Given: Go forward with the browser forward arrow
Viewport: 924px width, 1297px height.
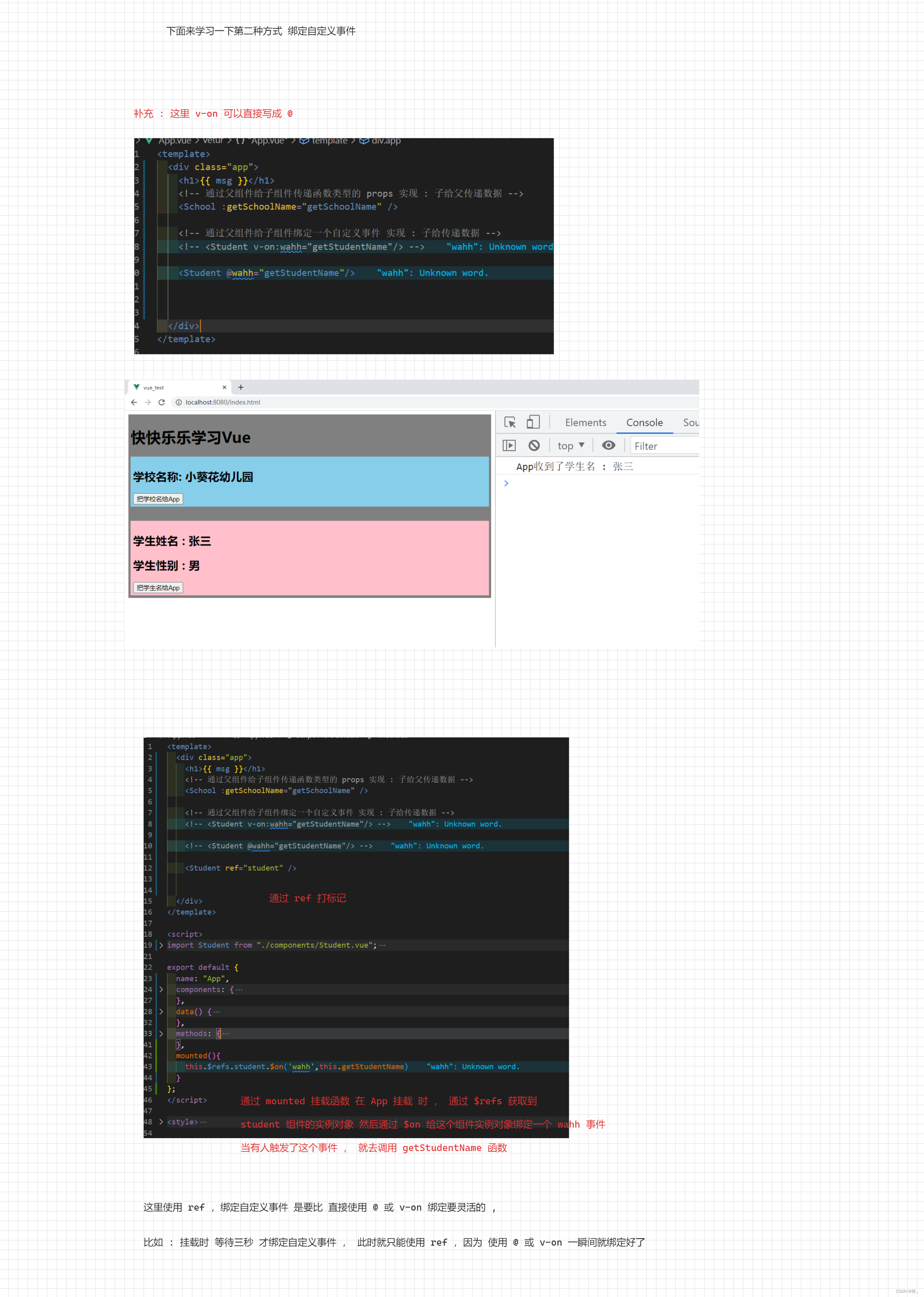Looking at the screenshot, I should [148, 402].
